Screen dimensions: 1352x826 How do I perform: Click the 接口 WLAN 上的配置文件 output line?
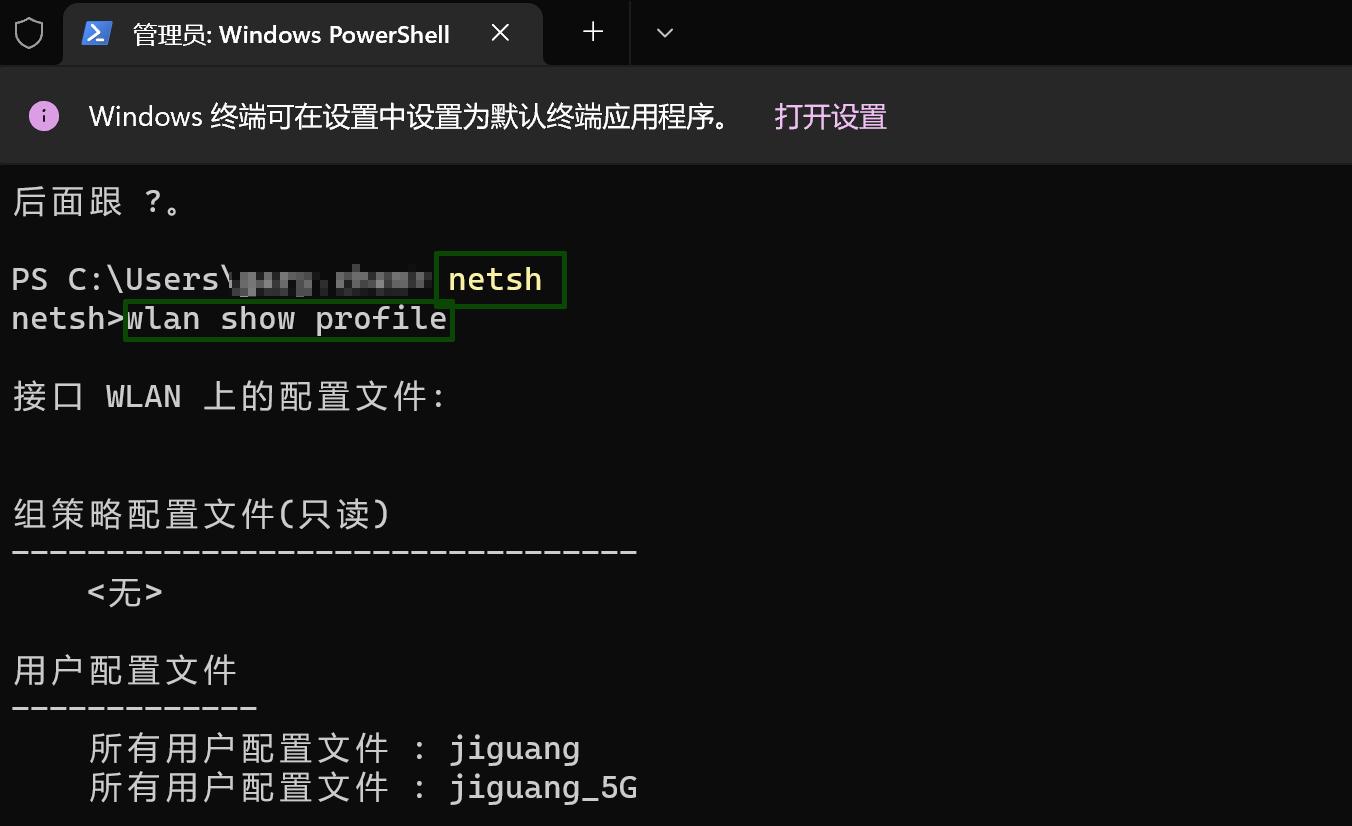point(229,396)
